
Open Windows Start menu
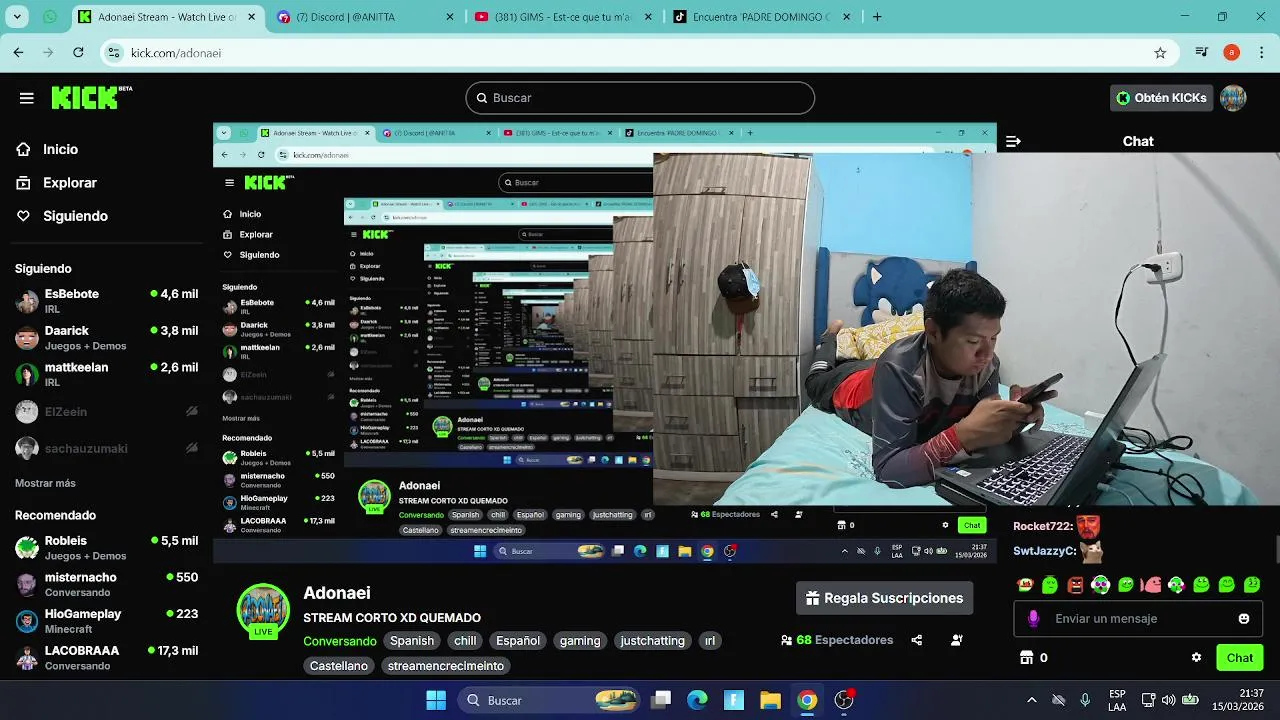436,700
